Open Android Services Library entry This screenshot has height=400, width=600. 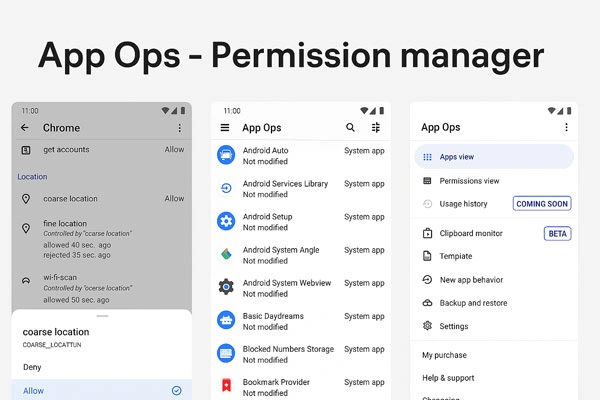click(x=301, y=189)
